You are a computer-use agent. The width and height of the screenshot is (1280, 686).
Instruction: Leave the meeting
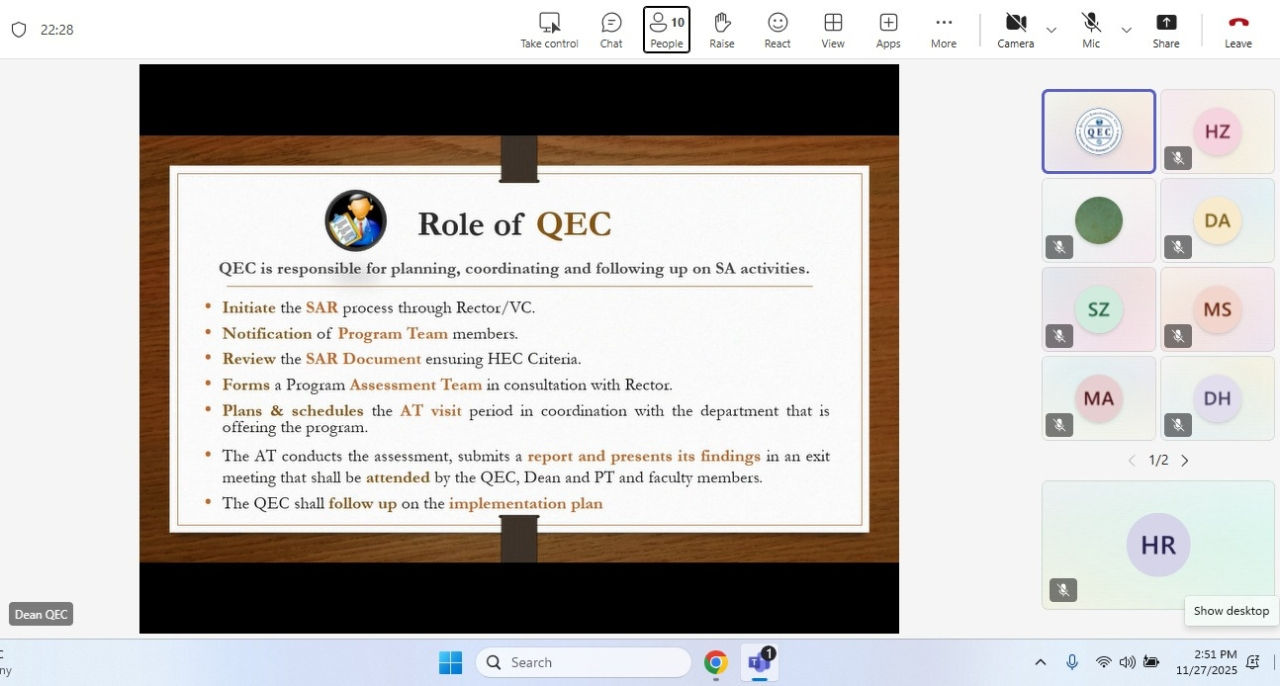click(1238, 30)
